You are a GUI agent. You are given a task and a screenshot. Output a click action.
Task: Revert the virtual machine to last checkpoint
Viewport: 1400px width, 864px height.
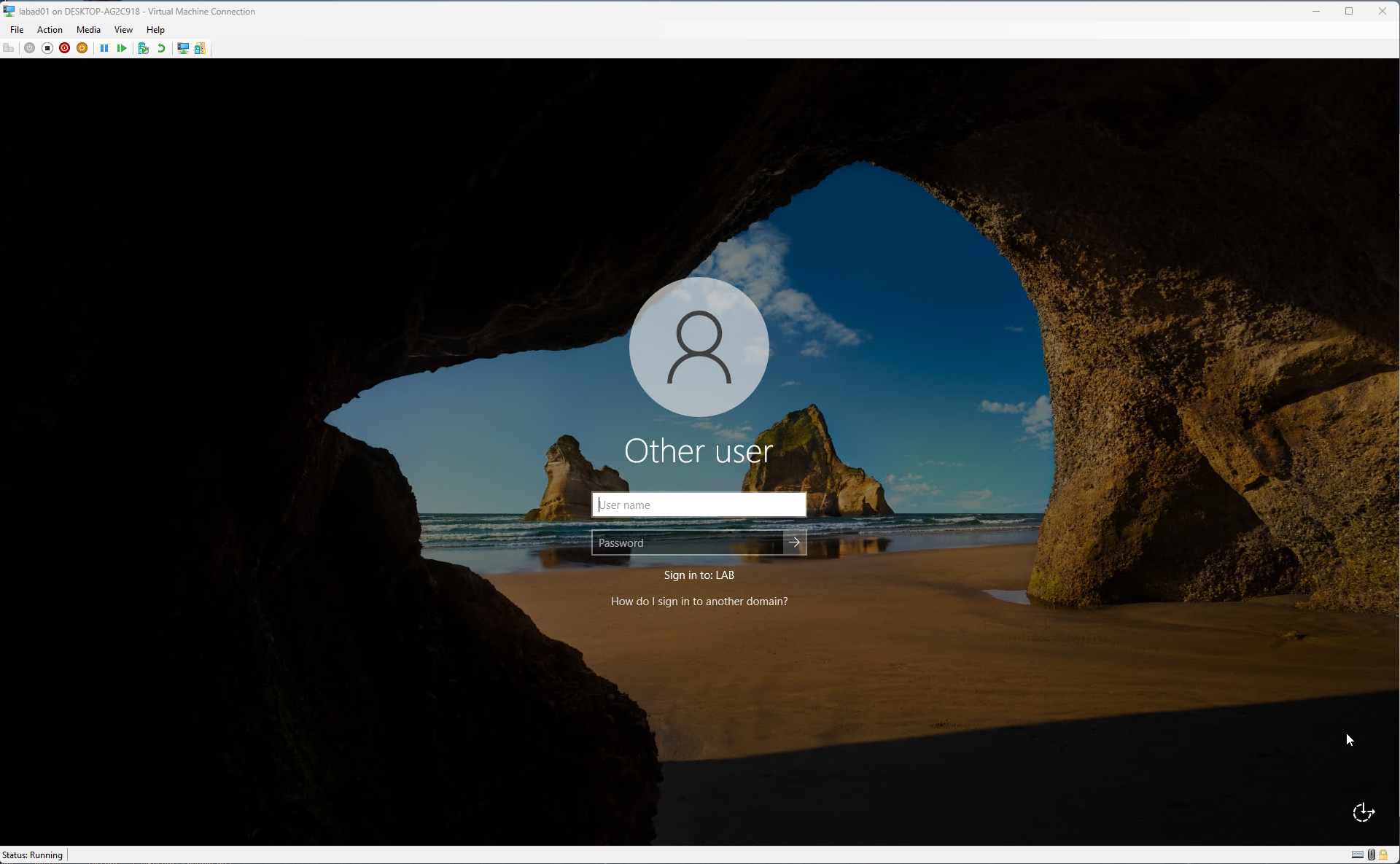pyautogui.click(x=160, y=48)
